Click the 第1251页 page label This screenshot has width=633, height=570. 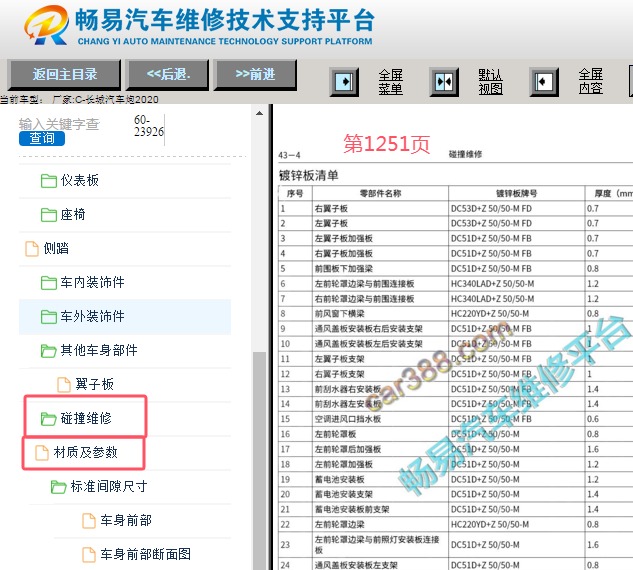click(387, 144)
